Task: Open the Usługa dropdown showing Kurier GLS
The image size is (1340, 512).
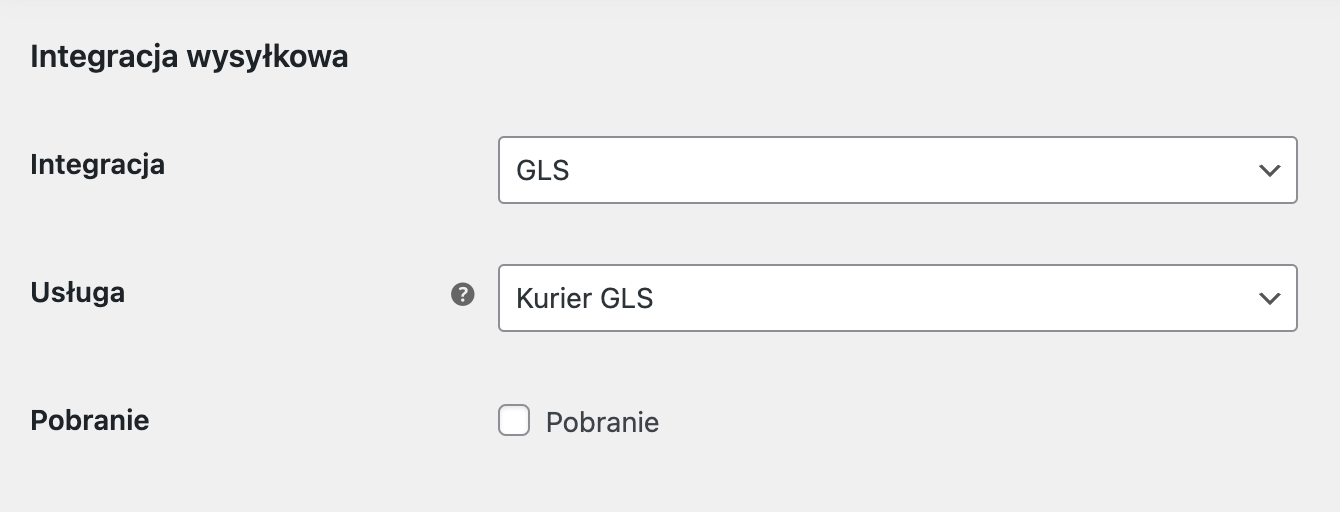Action: pyautogui.click(x=898, y=298)
